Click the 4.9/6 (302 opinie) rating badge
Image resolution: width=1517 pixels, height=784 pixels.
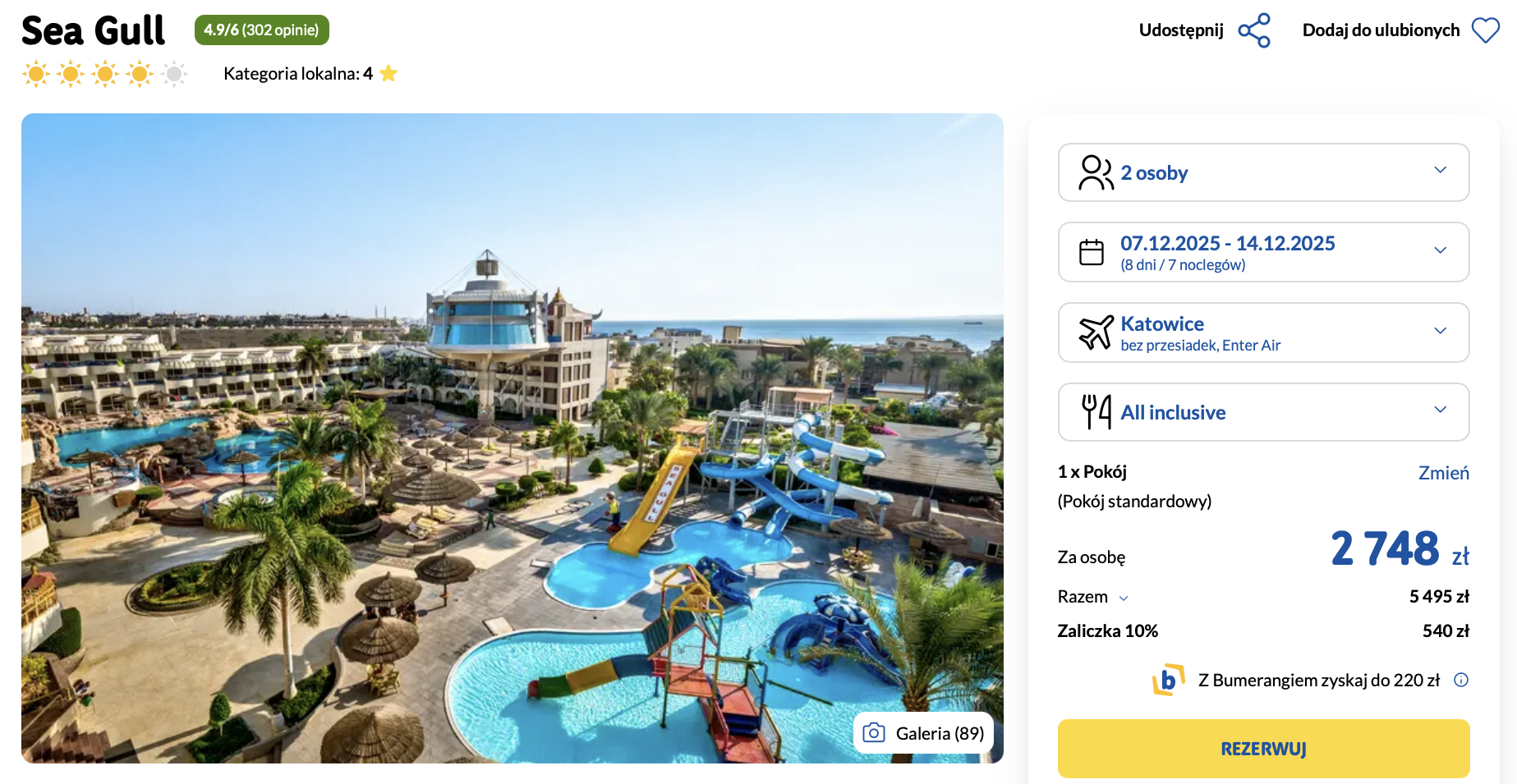(x=261, y=30)
